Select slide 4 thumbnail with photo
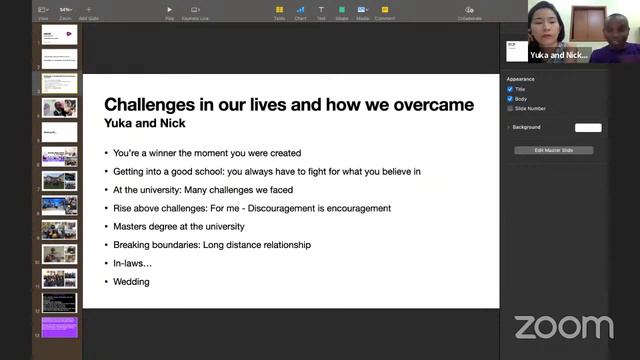 click(60, 108)
